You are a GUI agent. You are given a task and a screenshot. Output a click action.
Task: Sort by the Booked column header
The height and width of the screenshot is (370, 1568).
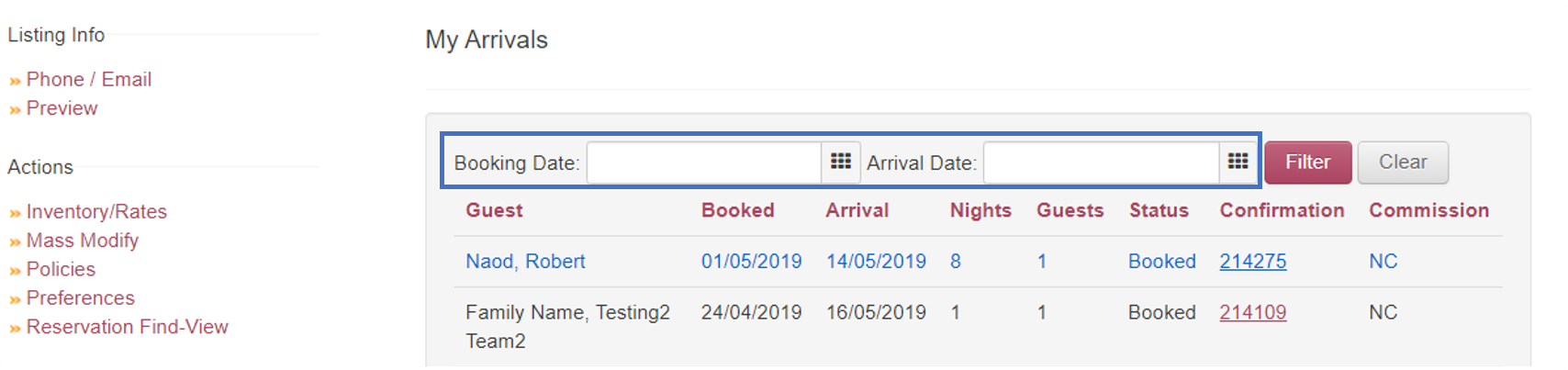click(737, 210)
